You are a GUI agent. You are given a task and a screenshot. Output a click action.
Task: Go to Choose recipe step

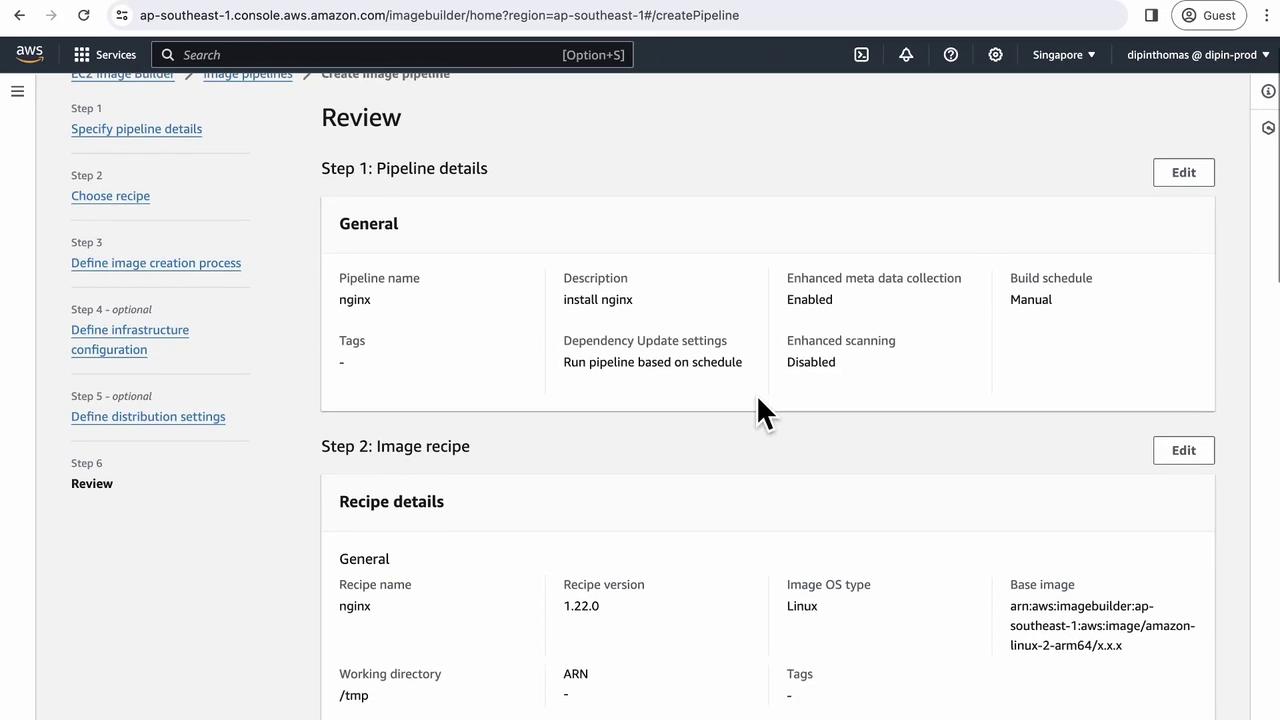coord(110,196)
